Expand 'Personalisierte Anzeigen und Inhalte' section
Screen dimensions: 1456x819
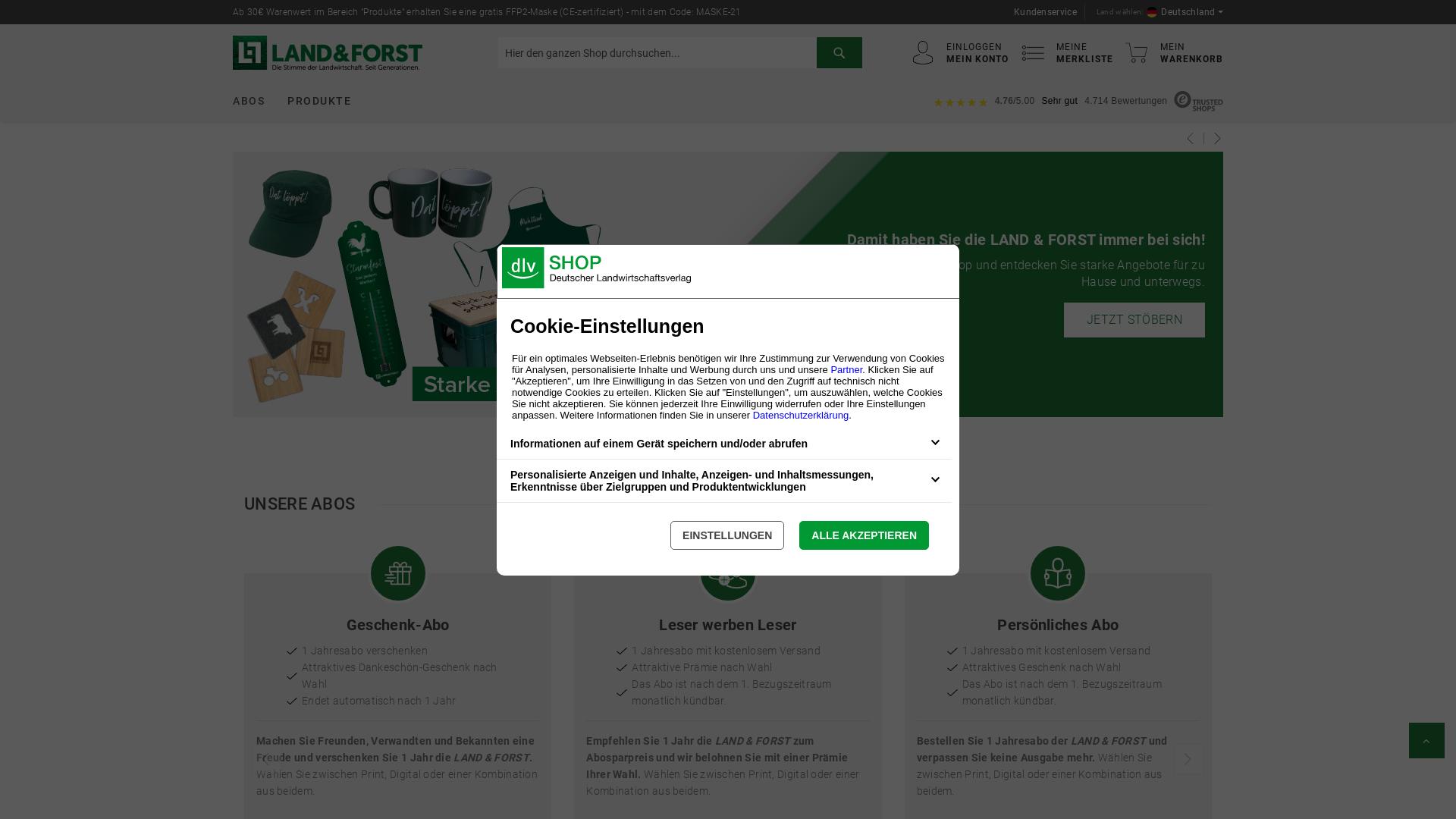tap(934, 480)
